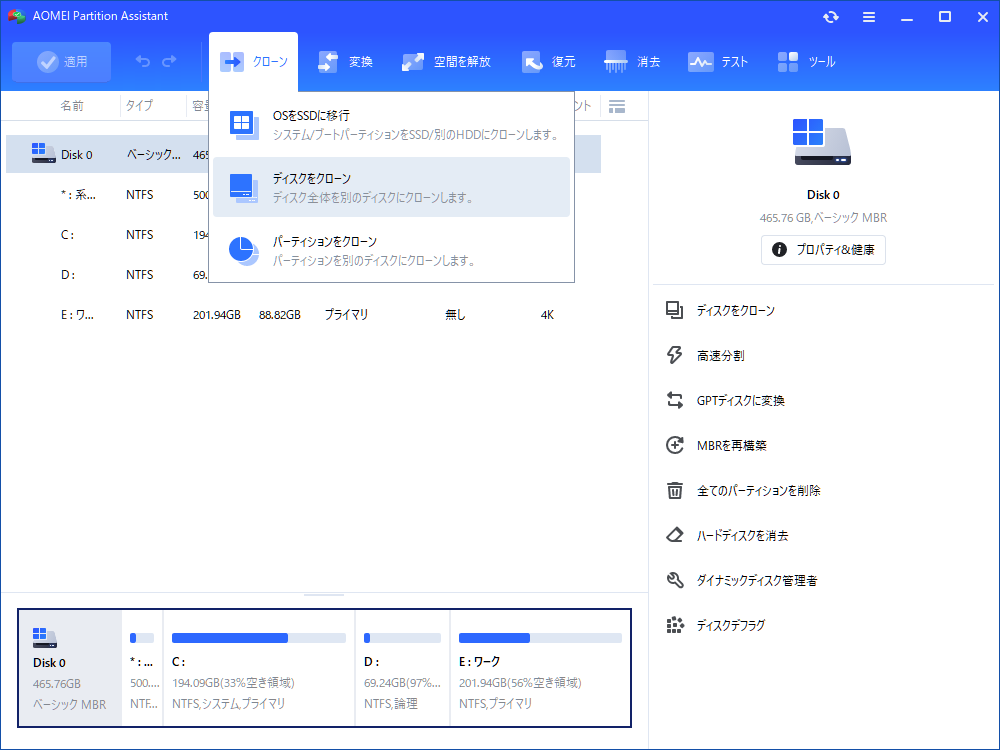Click the disk clone icon in the sidebar
1000x750 pixels.
[x=675, y=311]
